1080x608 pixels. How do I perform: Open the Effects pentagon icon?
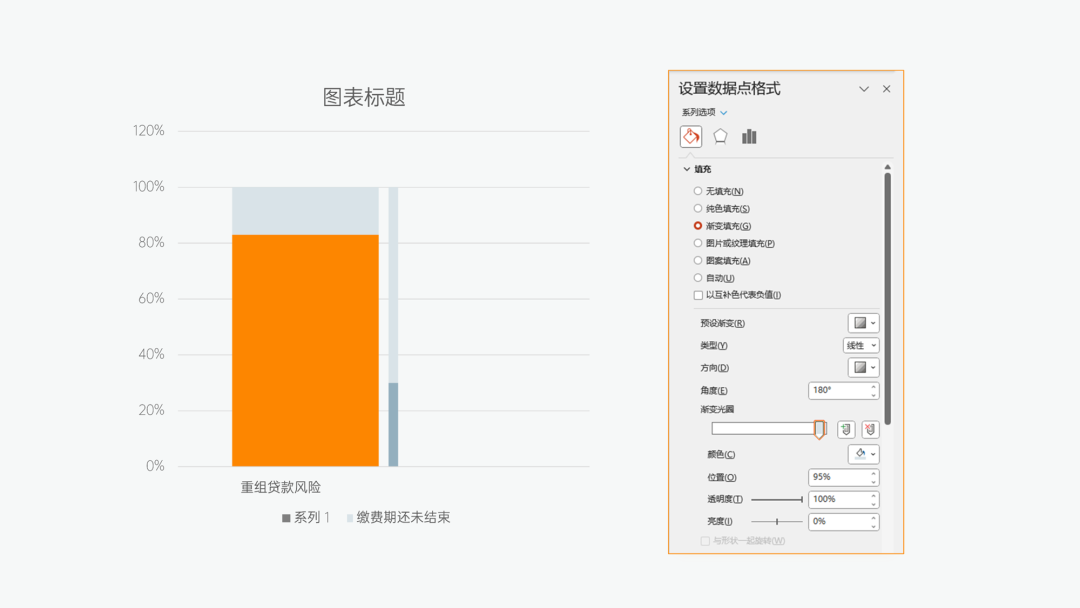pyautogui.click(x=721, y=136)
